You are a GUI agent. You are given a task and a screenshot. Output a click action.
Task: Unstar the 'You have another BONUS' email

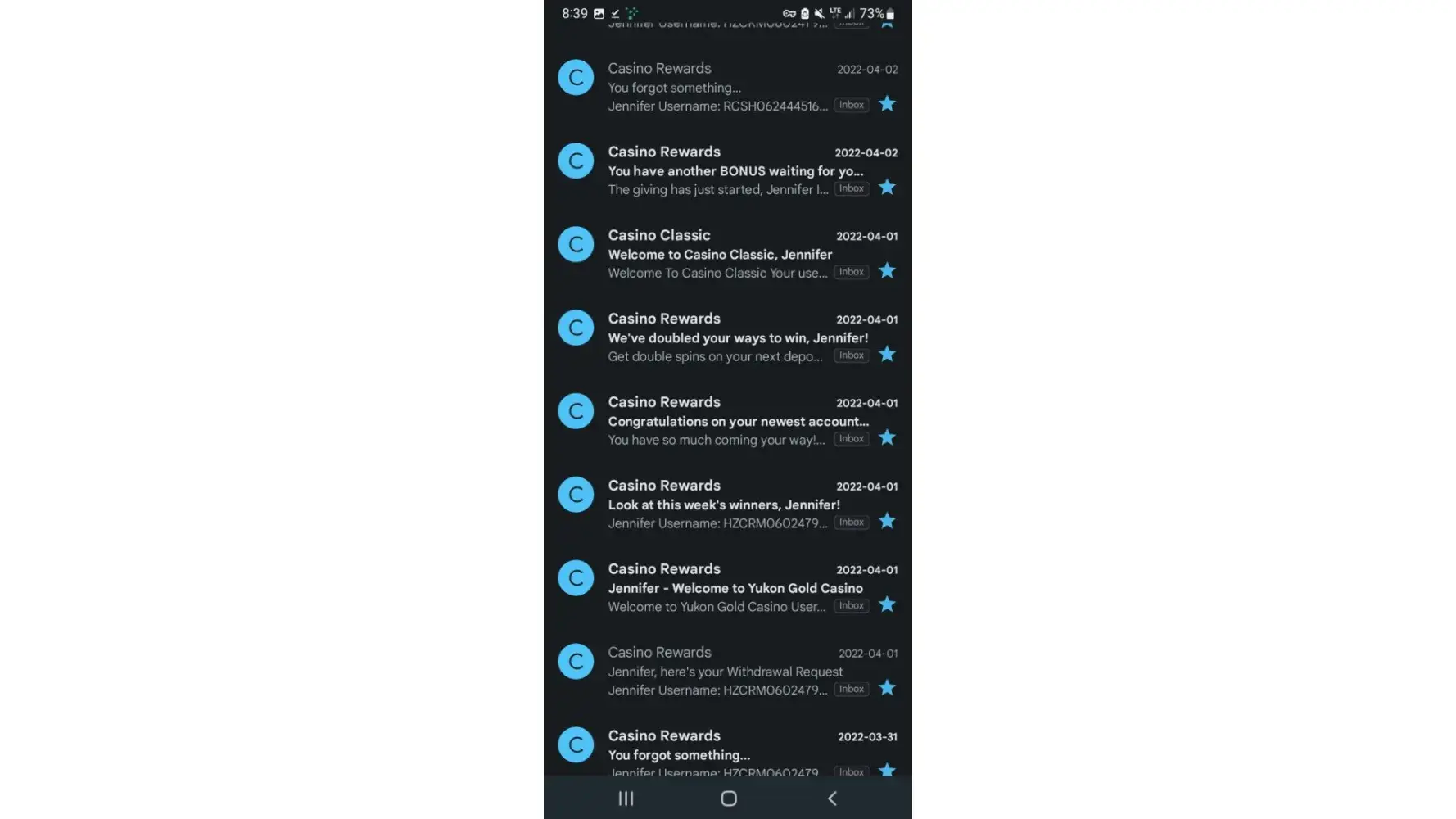point(887,188)
